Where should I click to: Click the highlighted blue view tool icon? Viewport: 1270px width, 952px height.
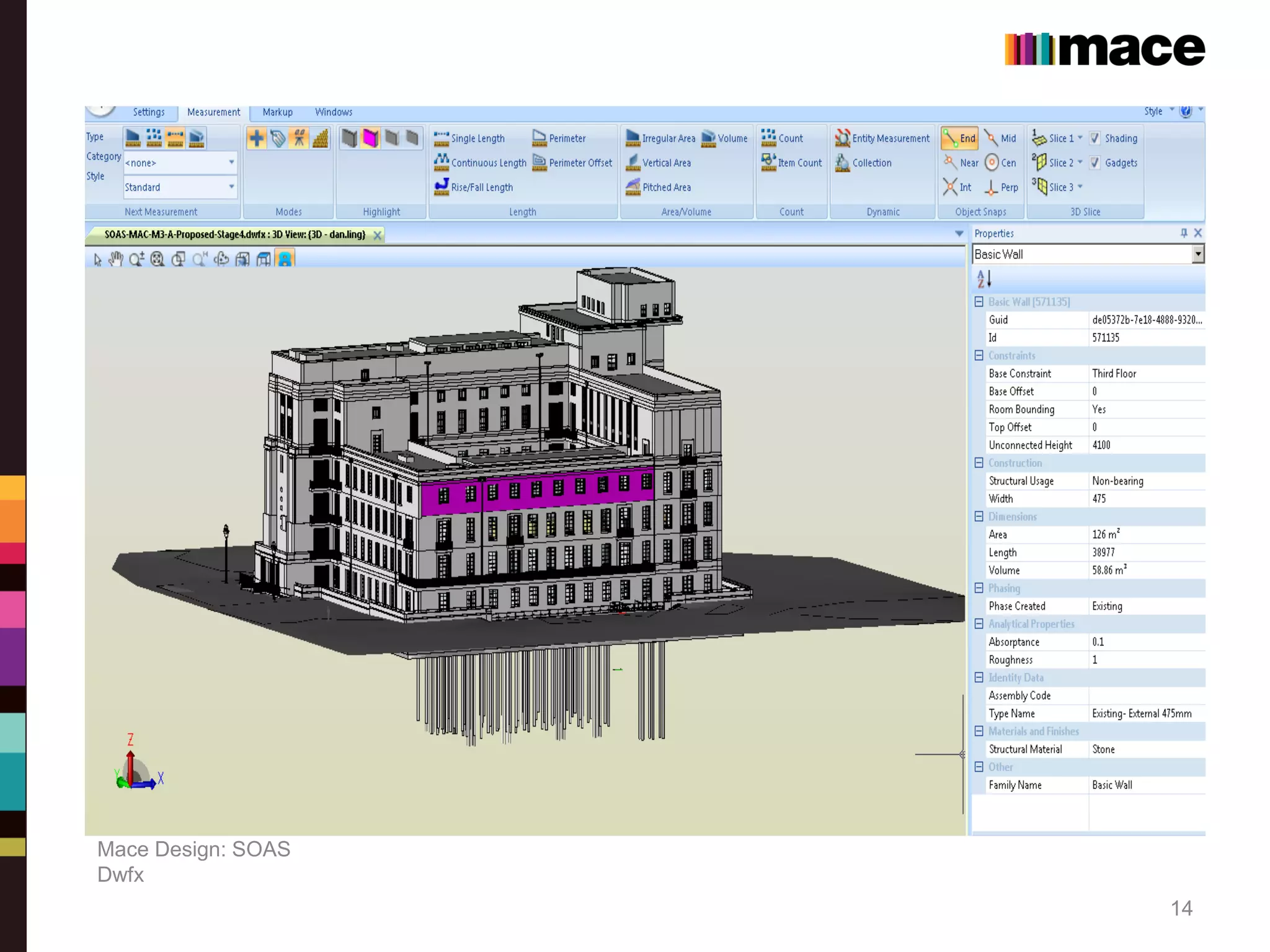[x=285, y=258]
